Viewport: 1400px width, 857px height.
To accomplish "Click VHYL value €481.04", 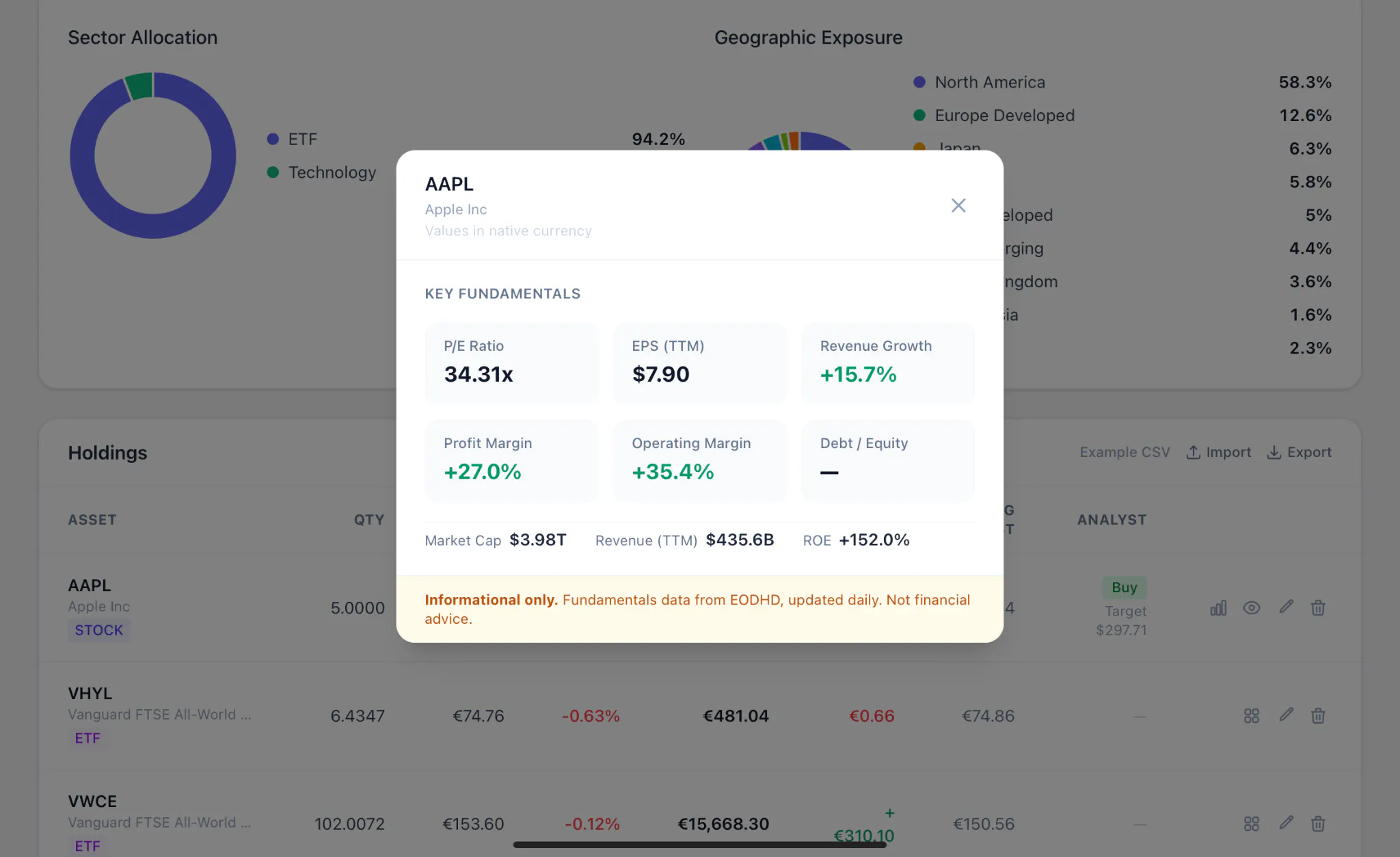I will (x=736, y=716).
